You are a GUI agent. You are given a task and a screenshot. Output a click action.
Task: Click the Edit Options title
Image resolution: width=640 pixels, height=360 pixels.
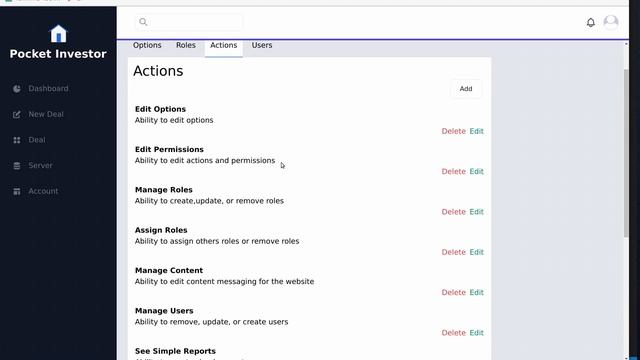point(160,109)
